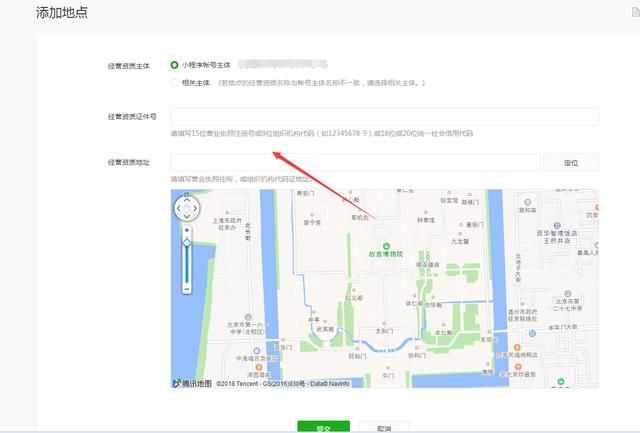The width and height of the screenshot is (640, 433).
Task: Cancel with the 取消 button
Action: click(x=384, y=427)
